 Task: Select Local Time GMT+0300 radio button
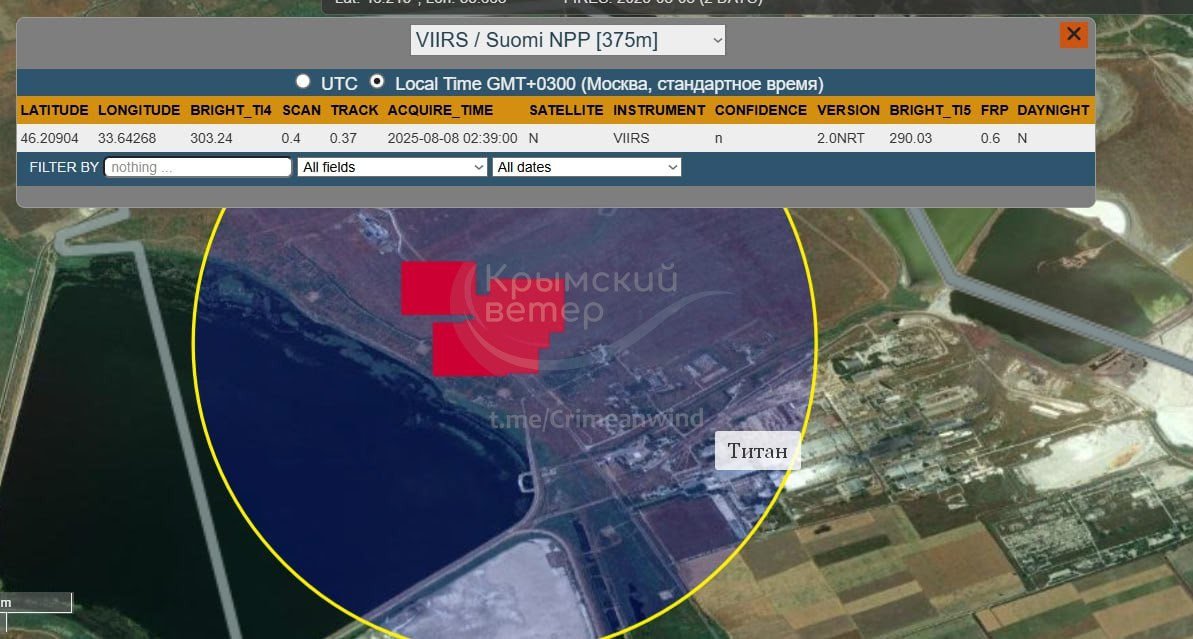[x=377, y=82]
